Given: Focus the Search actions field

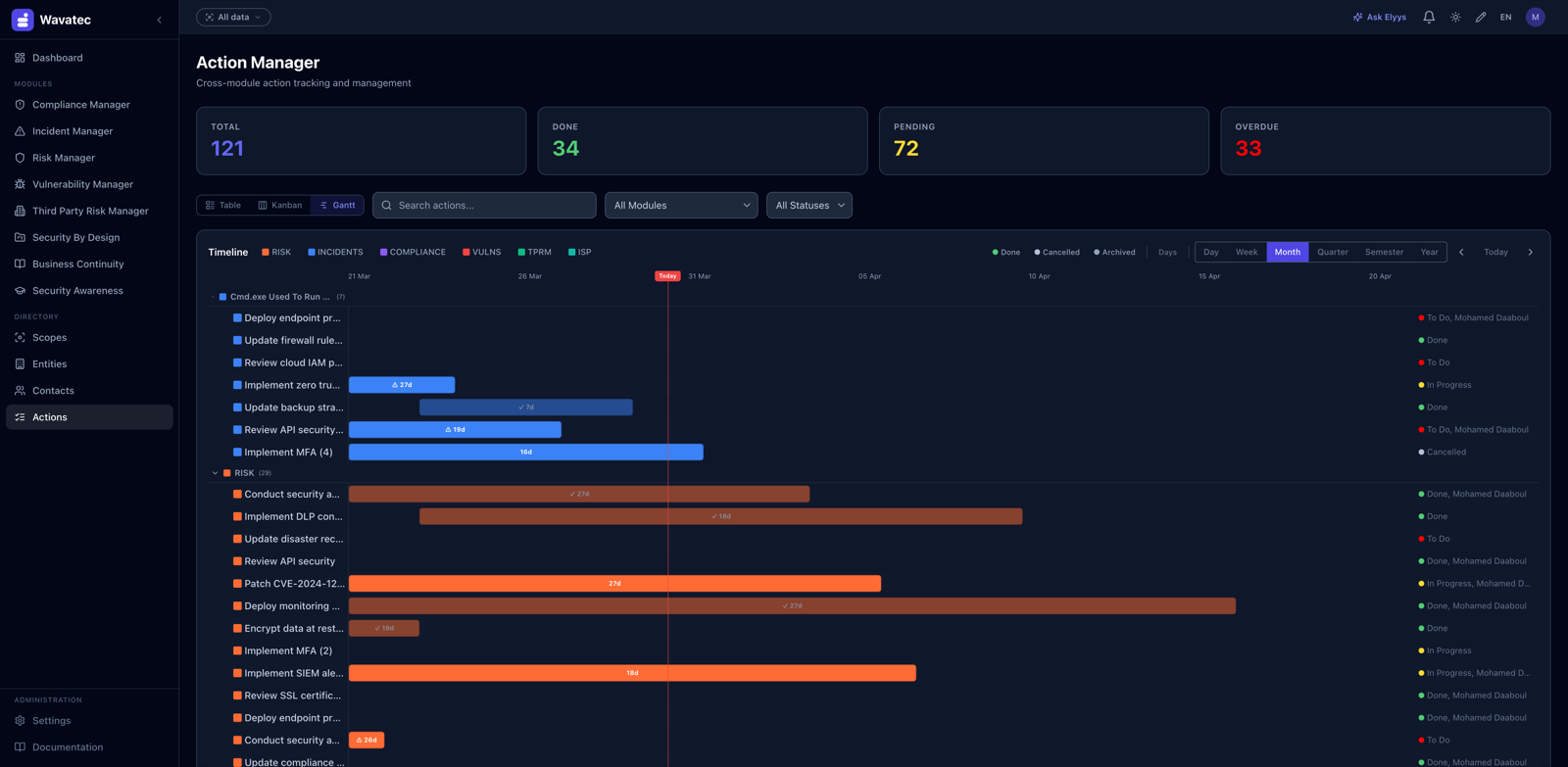Looking at the screenshot, I should click(x=484, y=205).
